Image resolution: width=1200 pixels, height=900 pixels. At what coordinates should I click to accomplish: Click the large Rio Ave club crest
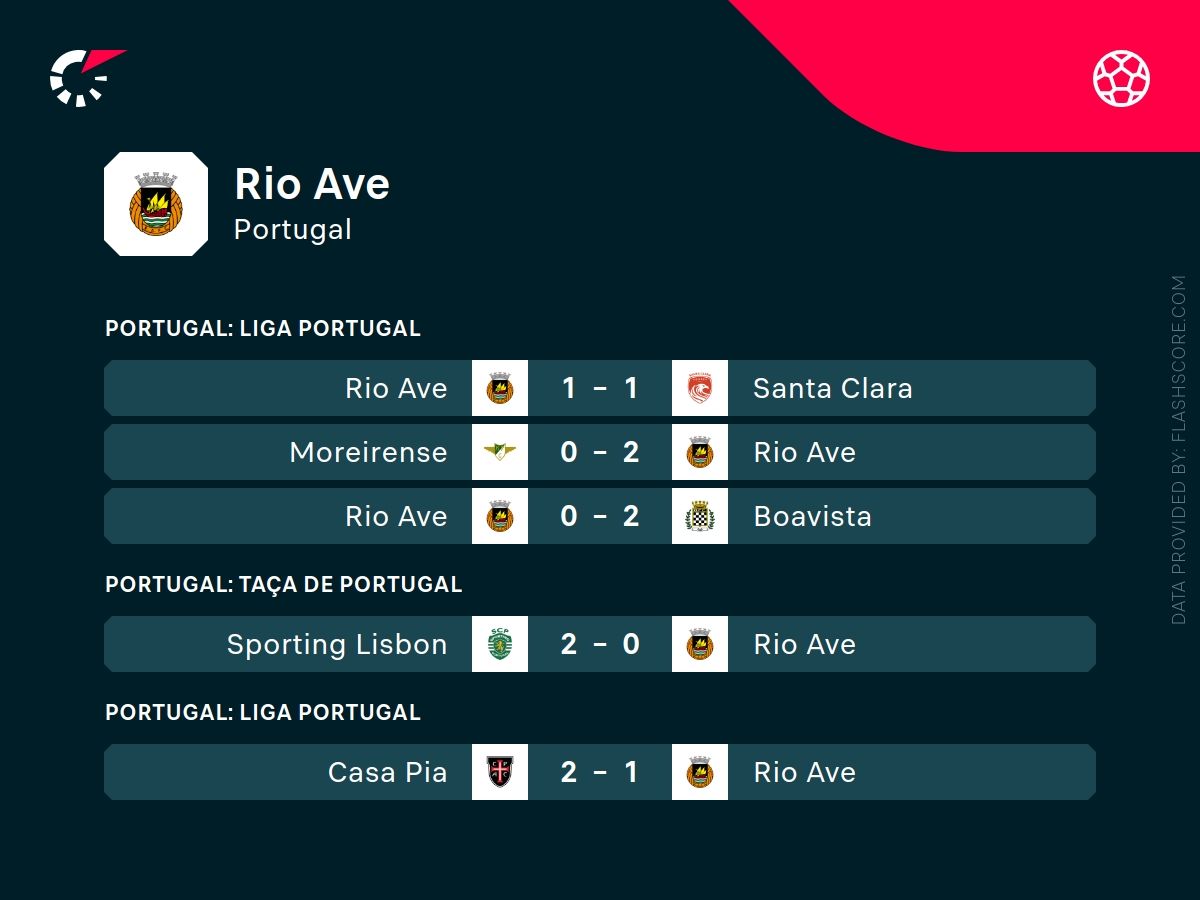pos(156,204)
